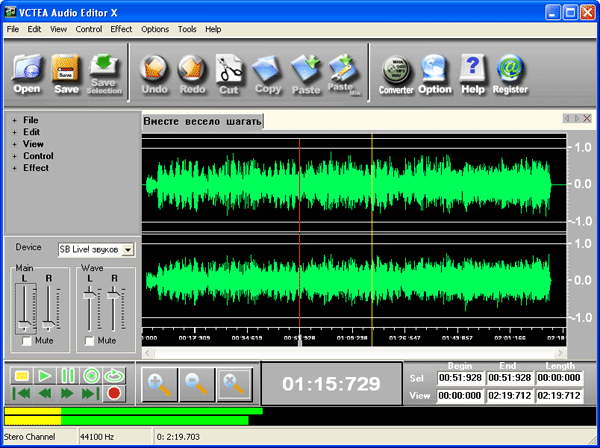Click the zoom out magnifier button
The width and height of the screenshot is (600, 448).
click(196, 383)
